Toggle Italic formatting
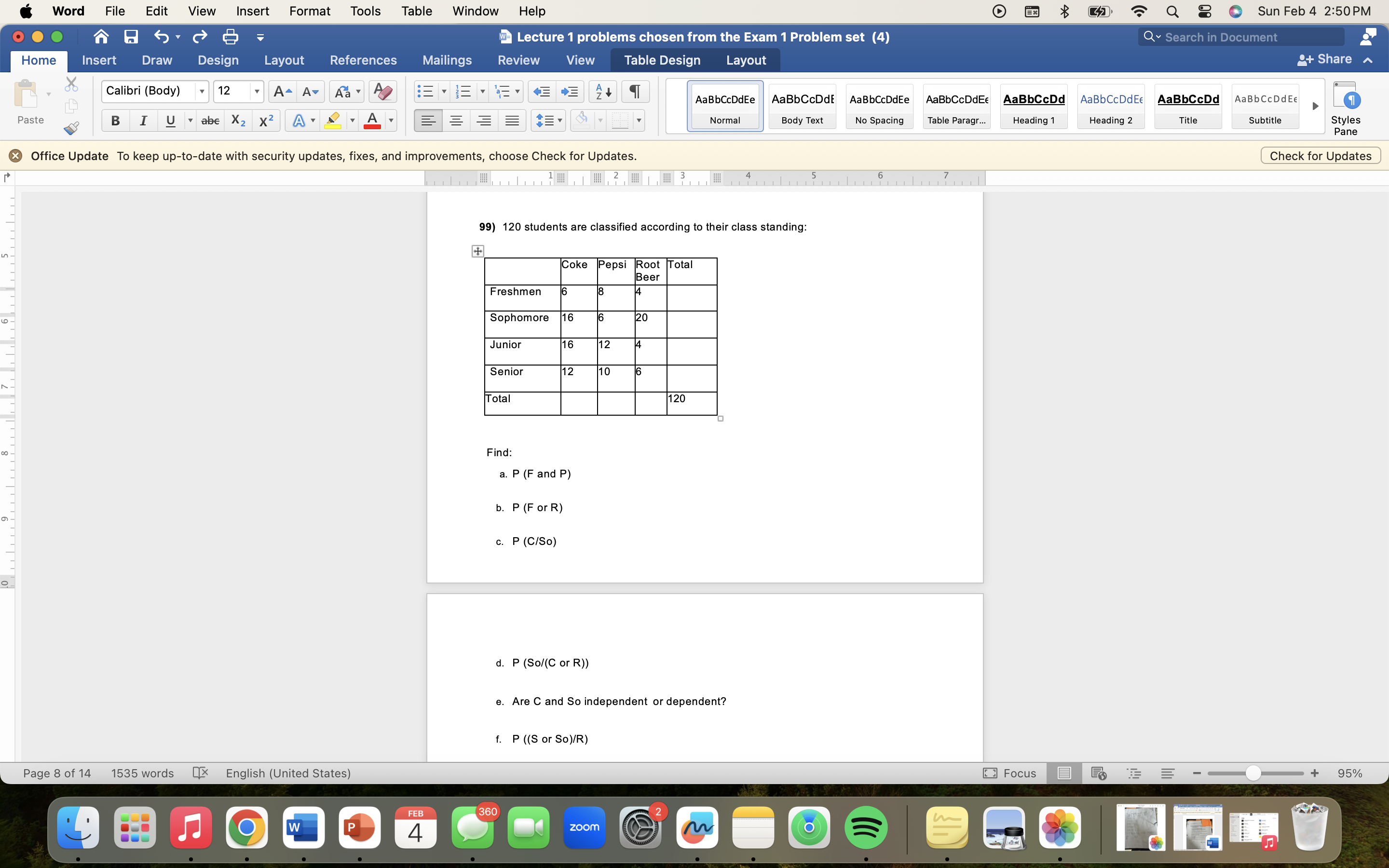Viewport: 1389px width, 868px height. 143,121
